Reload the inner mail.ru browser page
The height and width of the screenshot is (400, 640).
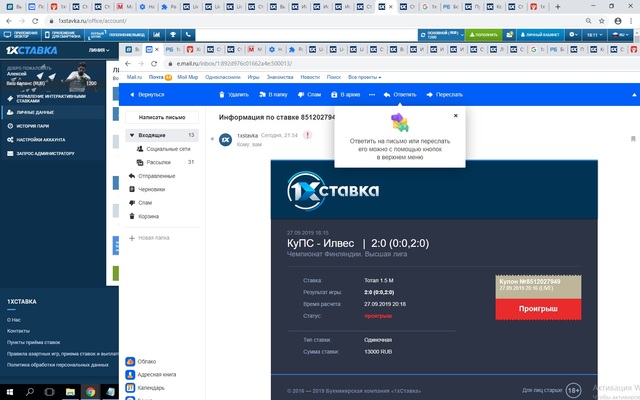tap(154, 64)
